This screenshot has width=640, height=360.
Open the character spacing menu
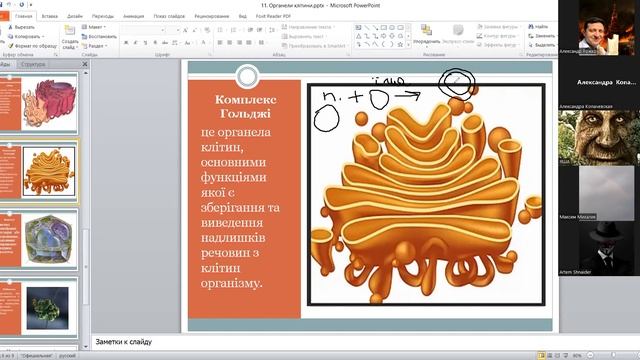pos(175,42)
